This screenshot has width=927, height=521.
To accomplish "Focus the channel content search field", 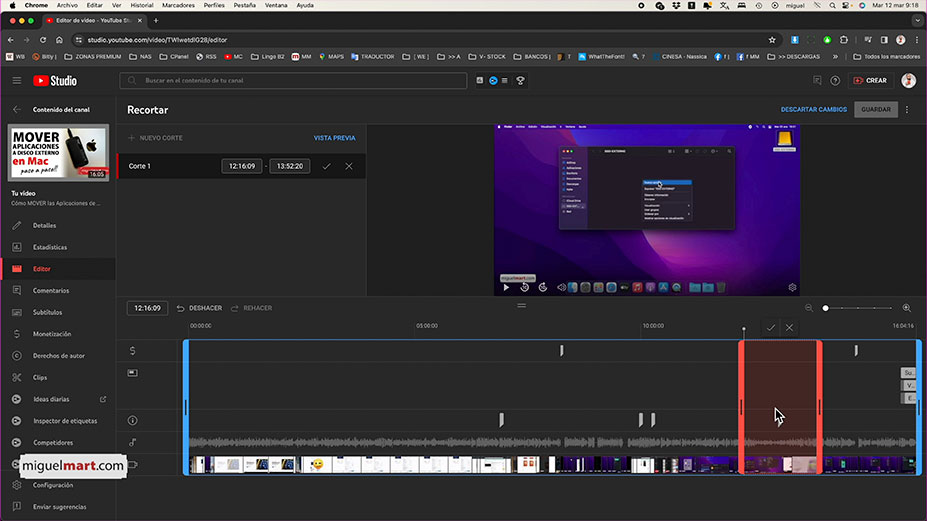I will pos(293,80).
